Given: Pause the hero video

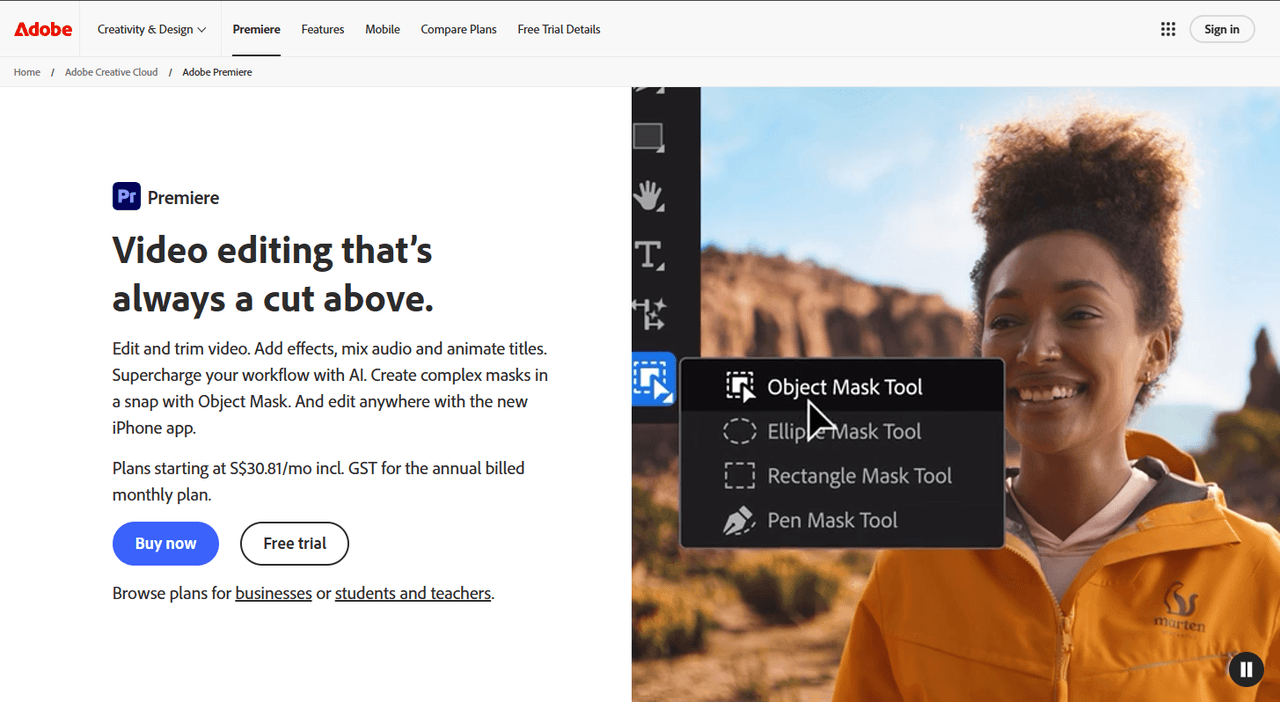Looking at the screenshot, I should (1246, 669).
